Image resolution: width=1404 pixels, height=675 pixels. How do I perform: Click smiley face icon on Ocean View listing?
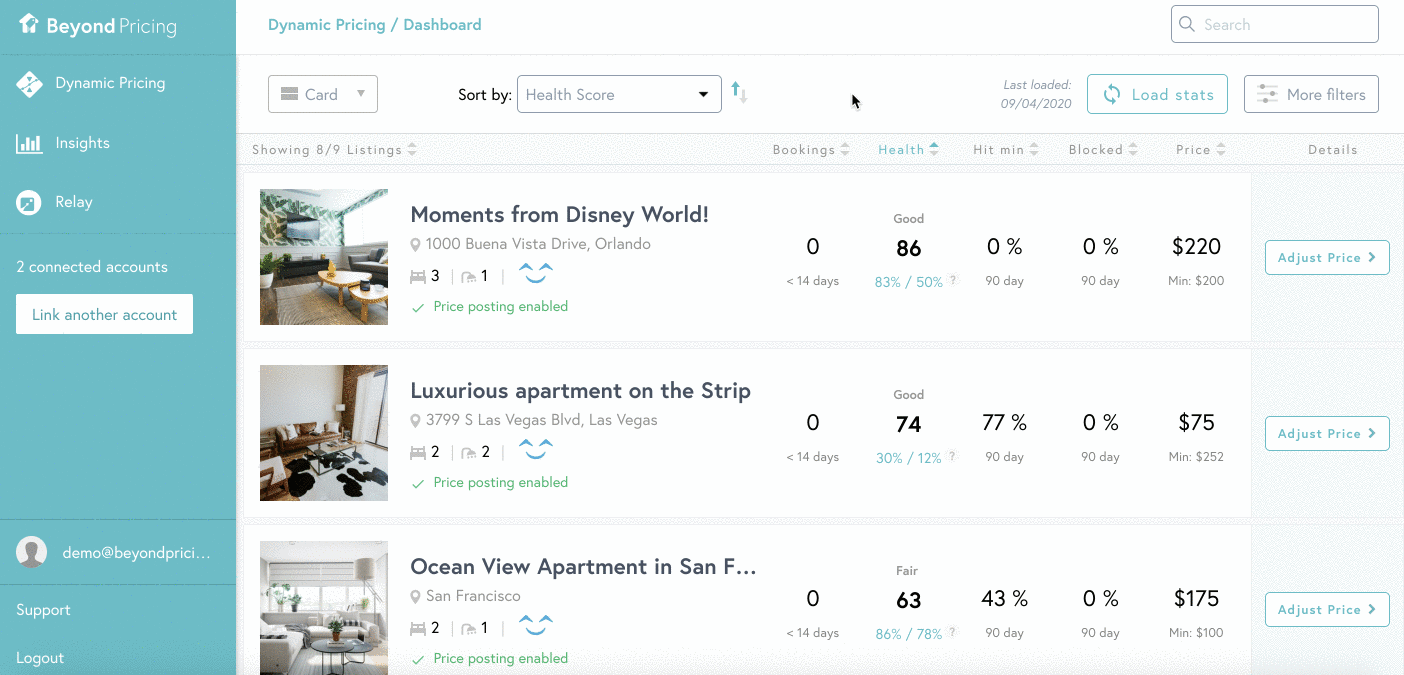click(x=535, y=625)
